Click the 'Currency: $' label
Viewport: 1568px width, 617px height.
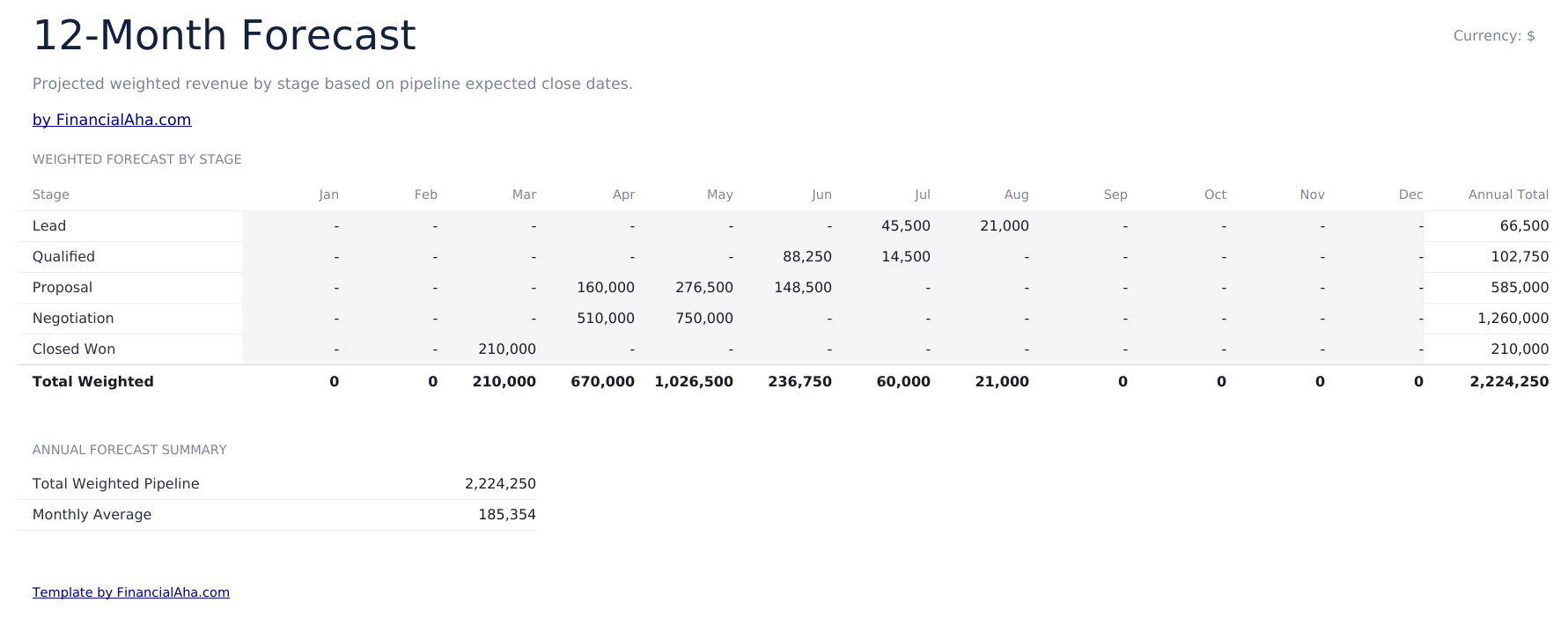1494,36
